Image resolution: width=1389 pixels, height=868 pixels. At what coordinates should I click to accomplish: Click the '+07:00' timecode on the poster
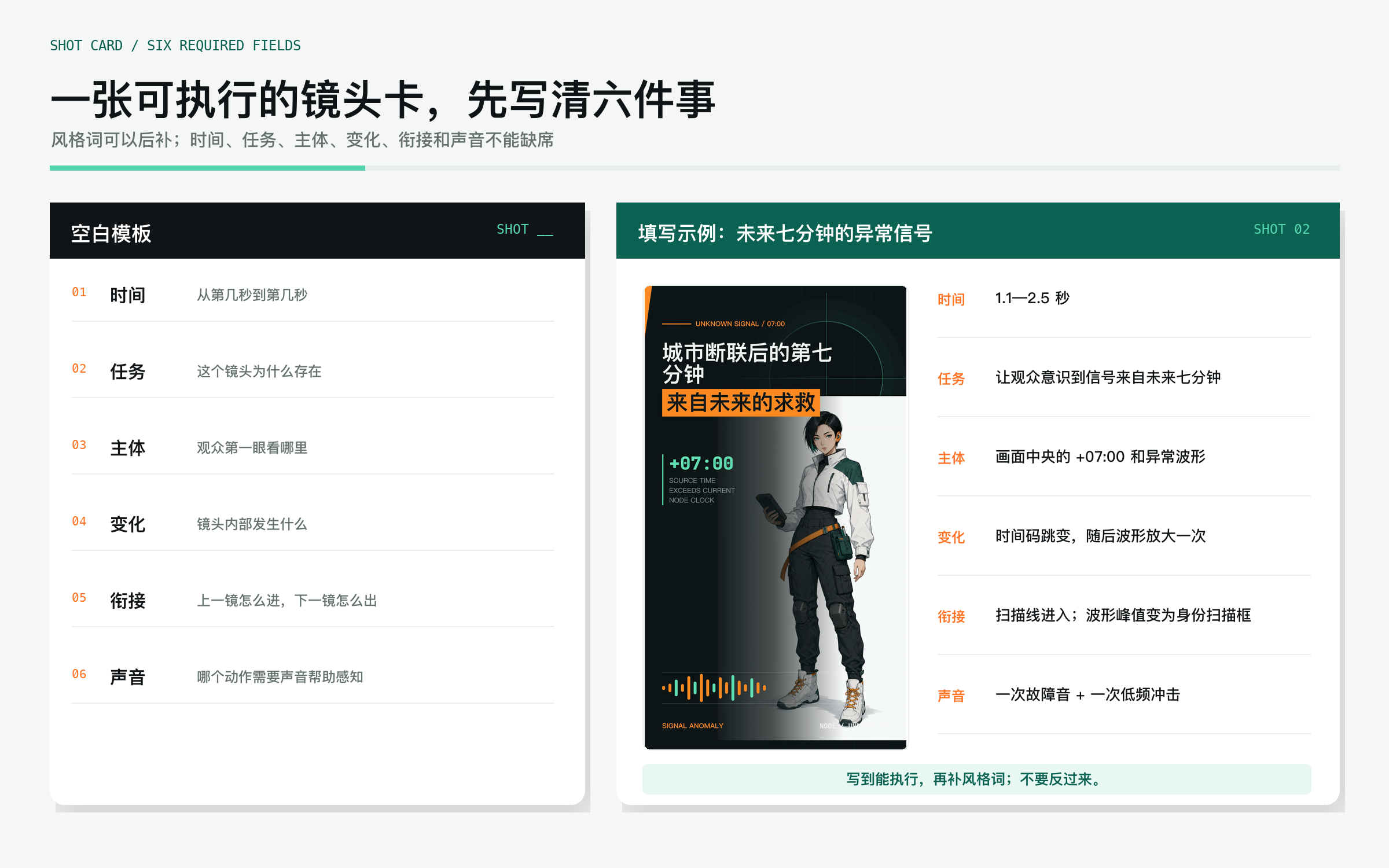click(x=701, y=464)
